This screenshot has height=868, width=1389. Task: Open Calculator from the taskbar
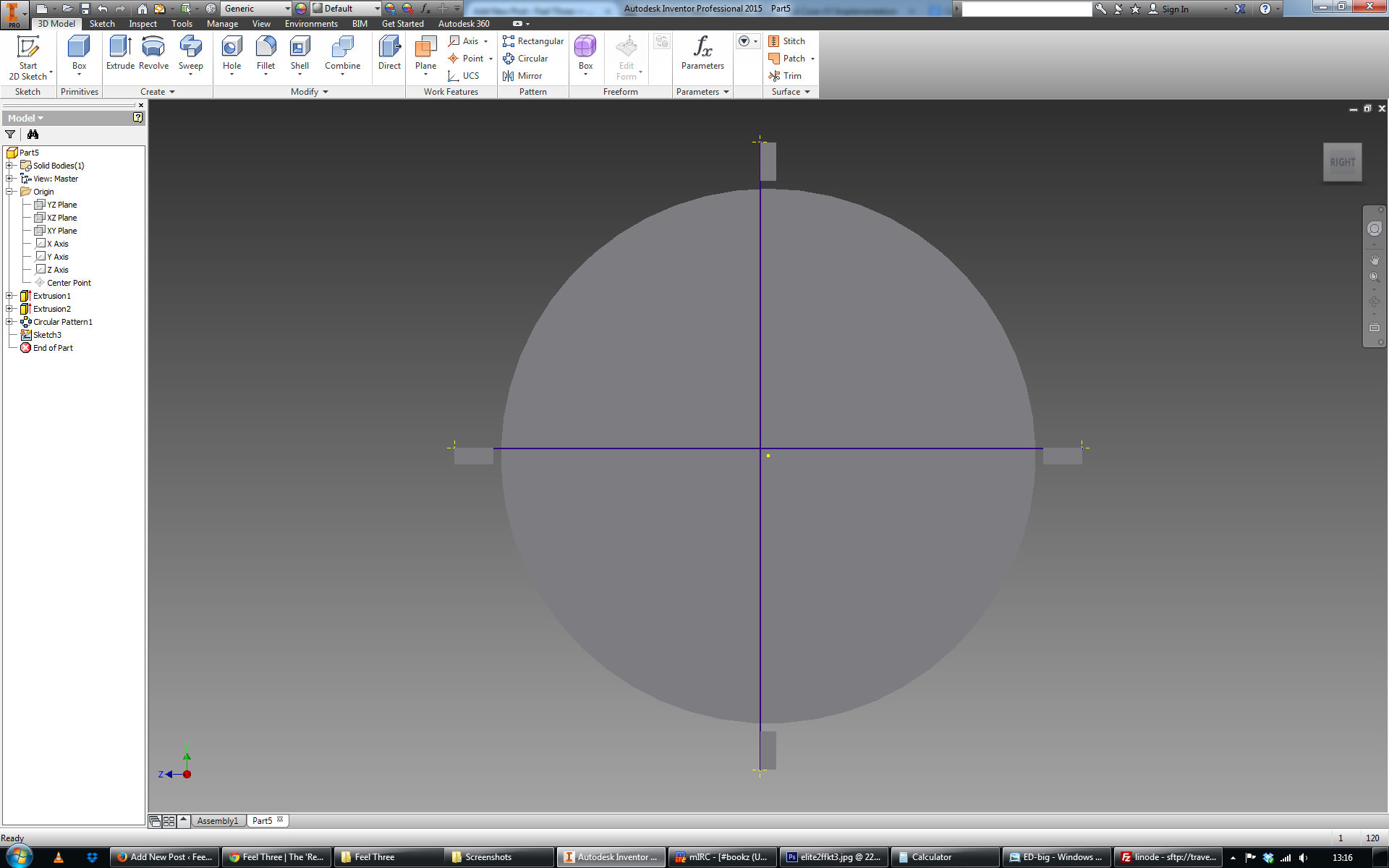tap(944, 857)
